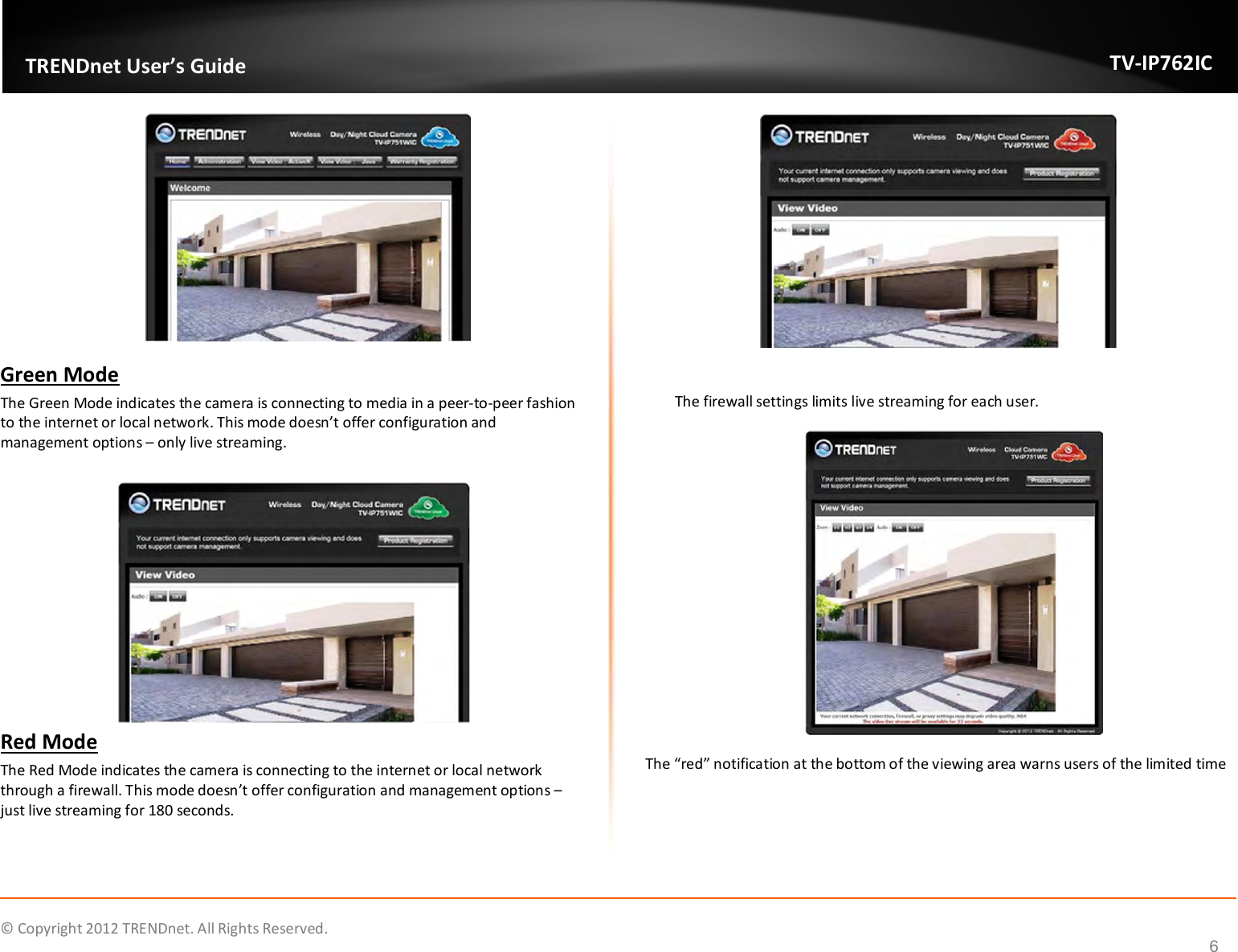
Task: Click TRENDnet logo in green cloud screenshot
Action: [x=177, y=504]
